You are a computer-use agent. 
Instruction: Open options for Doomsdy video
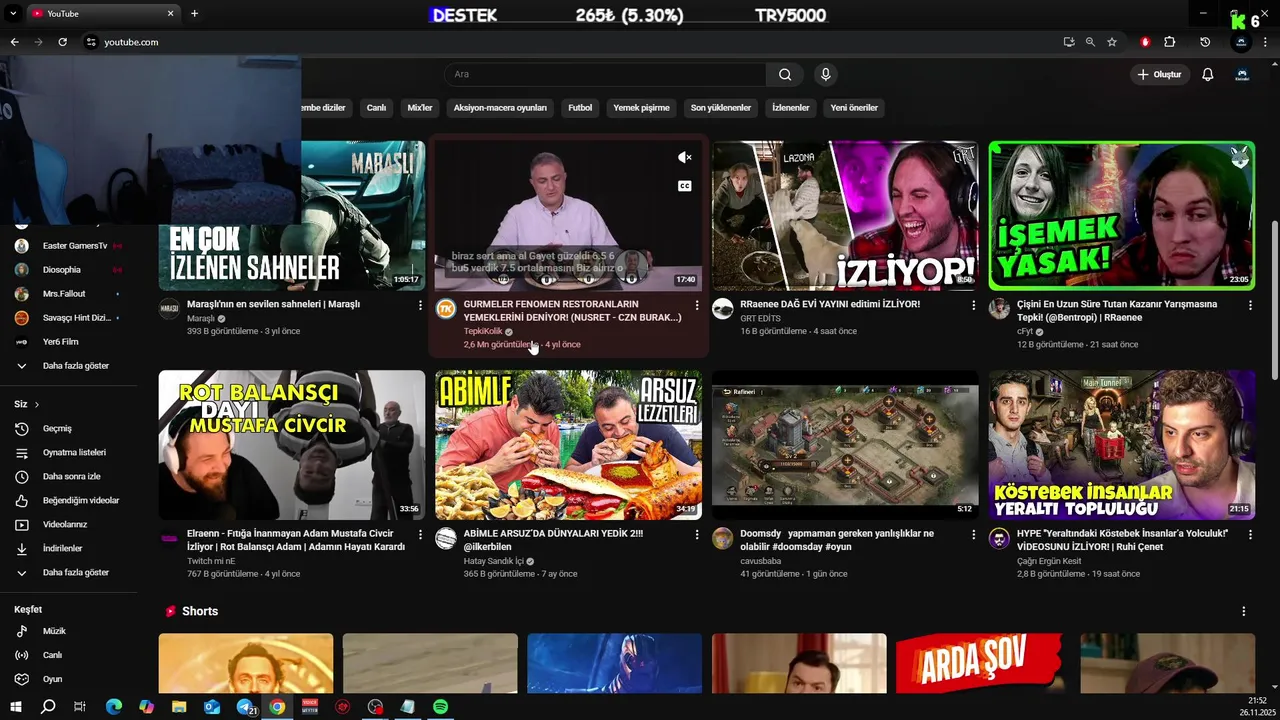coord(973,535)
